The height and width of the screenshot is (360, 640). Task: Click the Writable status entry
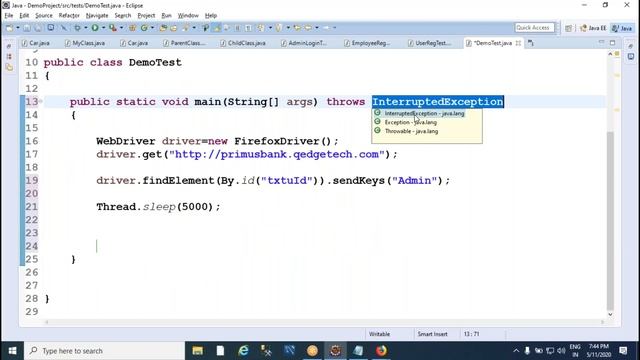(x=380, y=334)
